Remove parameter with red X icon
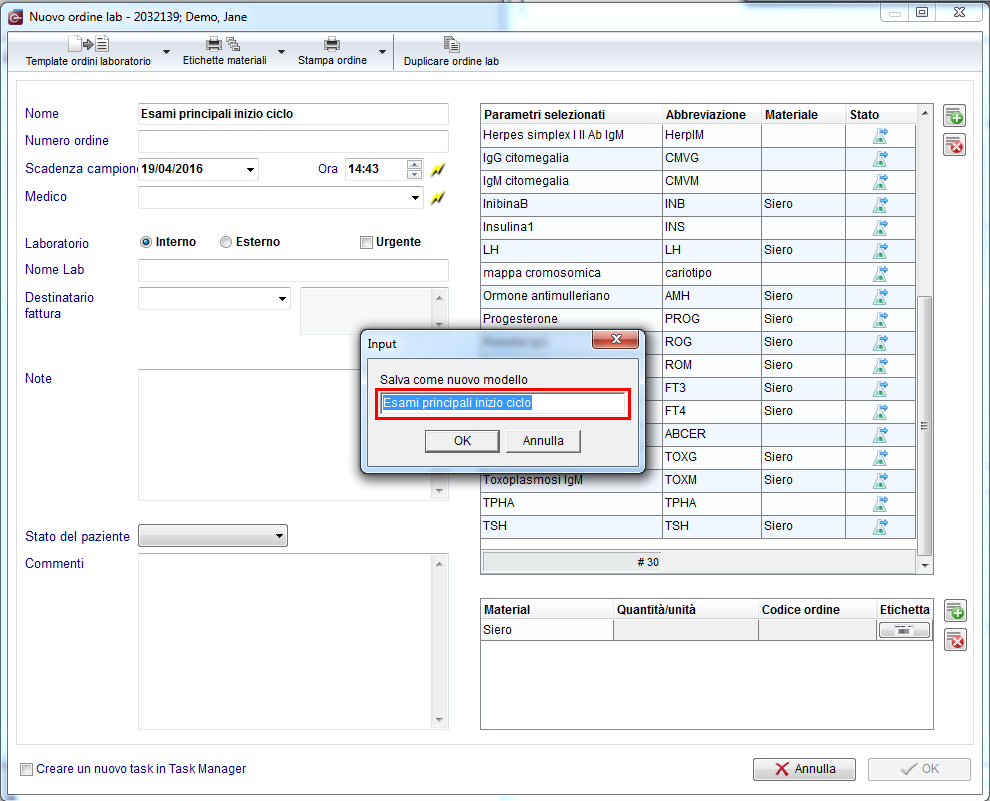This screenshot has height=801, width=990. tap(954, 145)
